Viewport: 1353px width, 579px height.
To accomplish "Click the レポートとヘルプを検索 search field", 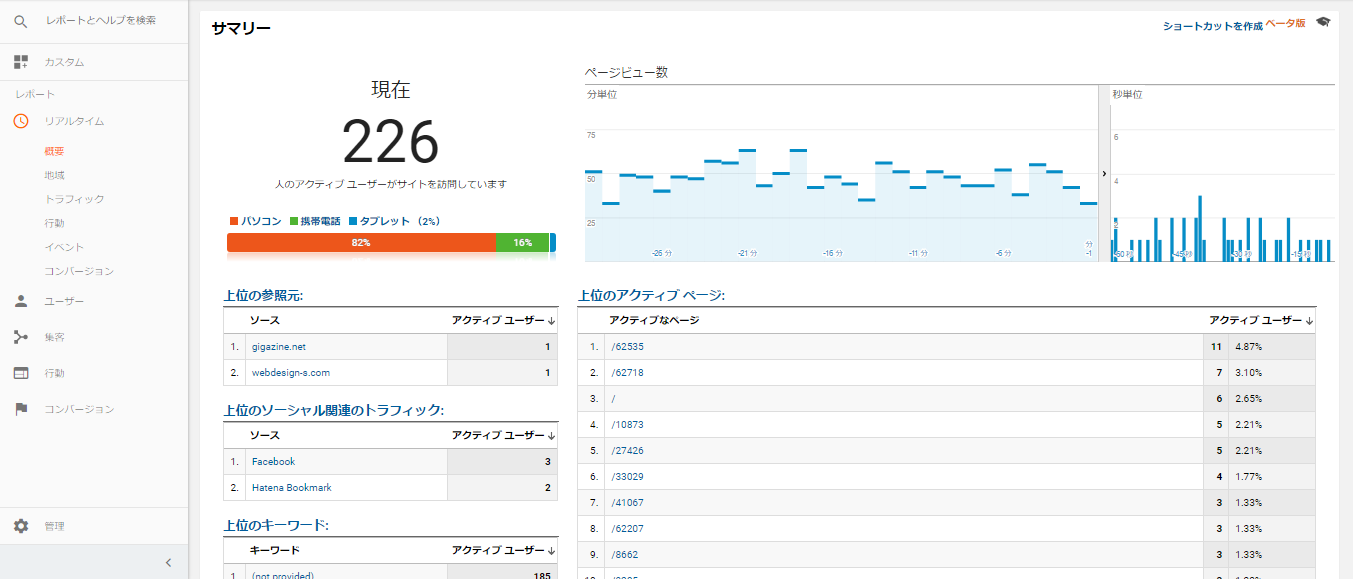I will (x=100, y=20).
